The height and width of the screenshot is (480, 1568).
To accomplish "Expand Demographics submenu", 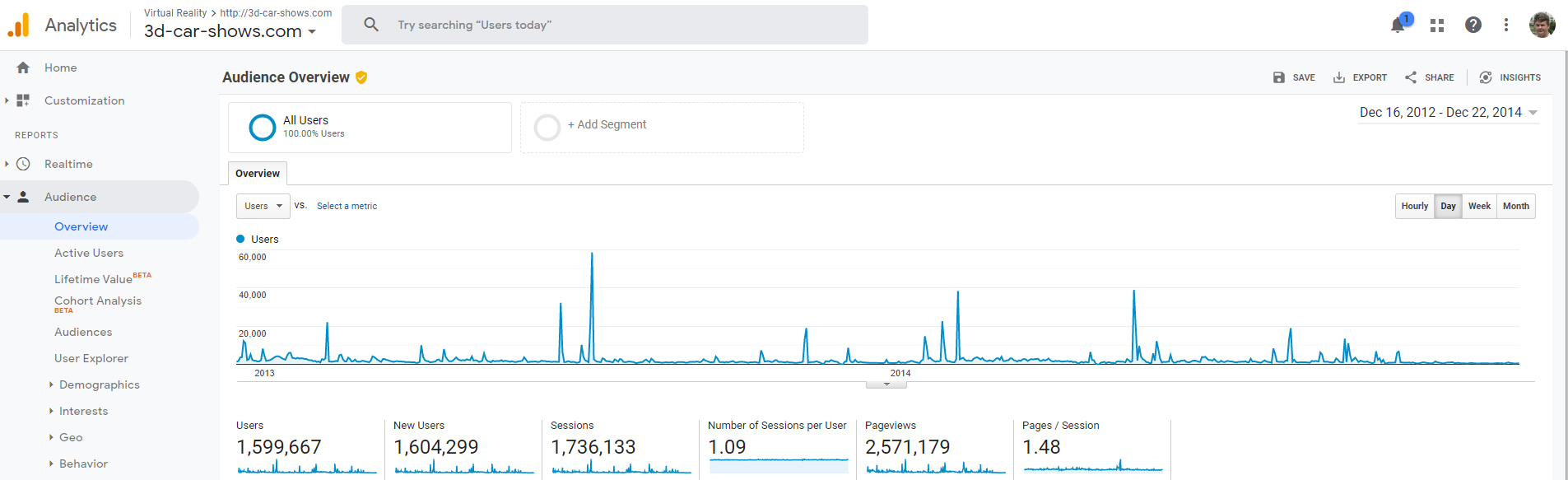I will point(51,384).
